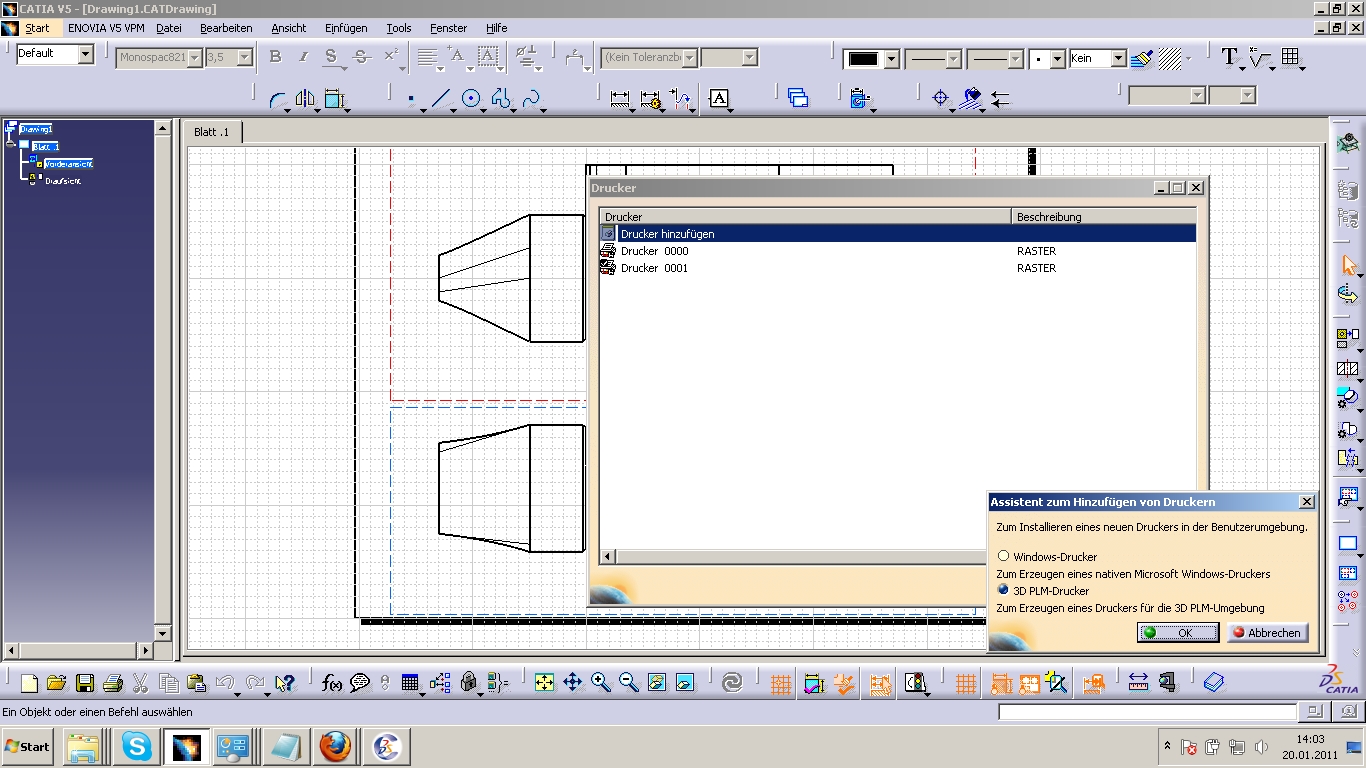
Task: Click the Table insert icon
Action: [x=1290, y=57]
